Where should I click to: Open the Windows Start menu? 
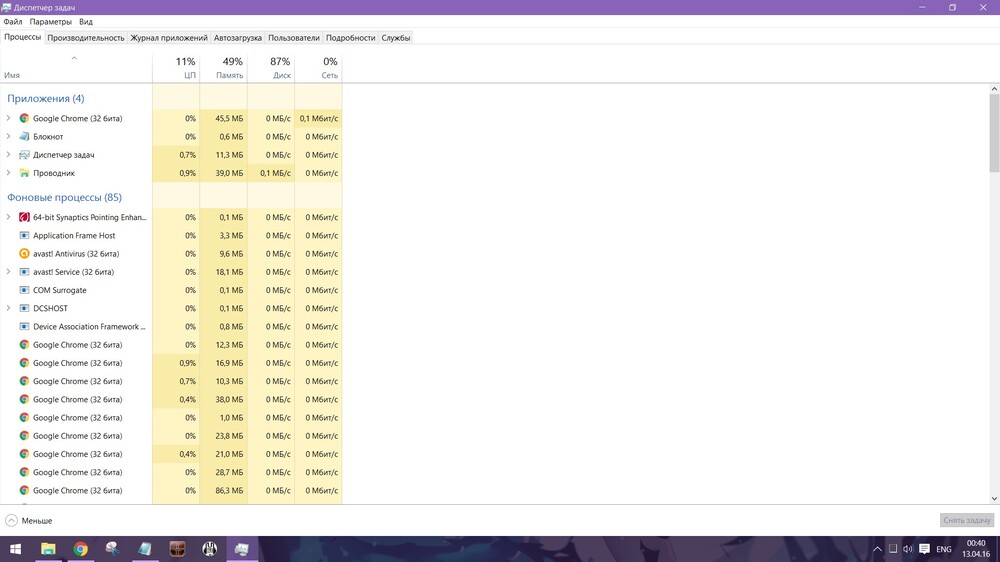[x=15, y=549]
